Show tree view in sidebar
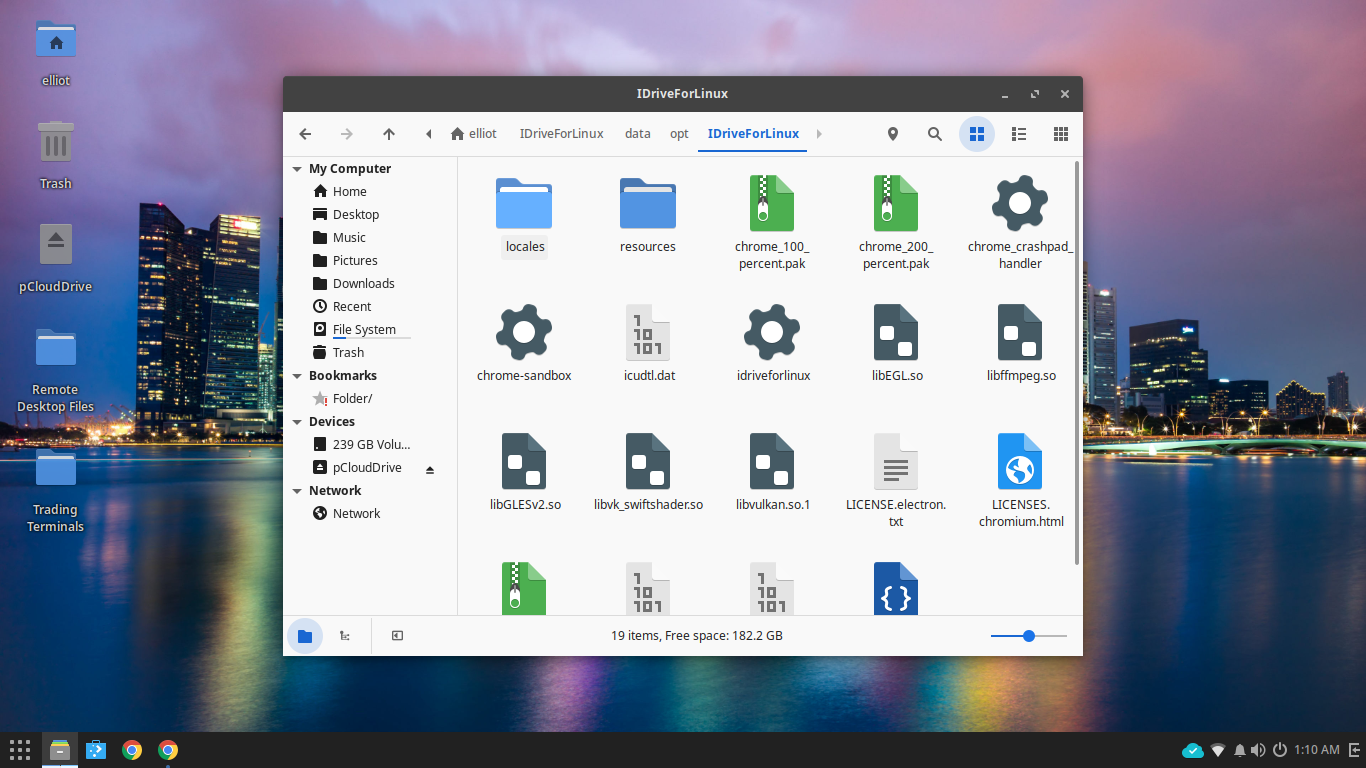This screenshot has width=1366, height=768. [x=345, y=636]
